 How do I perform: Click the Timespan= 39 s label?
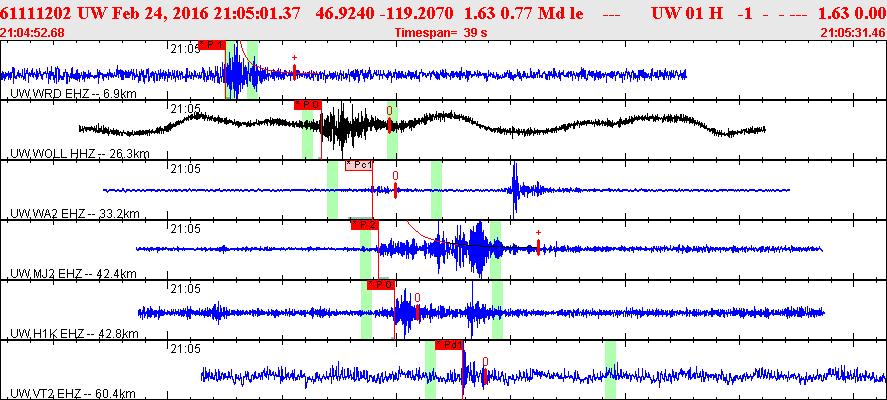coord(441,33)
